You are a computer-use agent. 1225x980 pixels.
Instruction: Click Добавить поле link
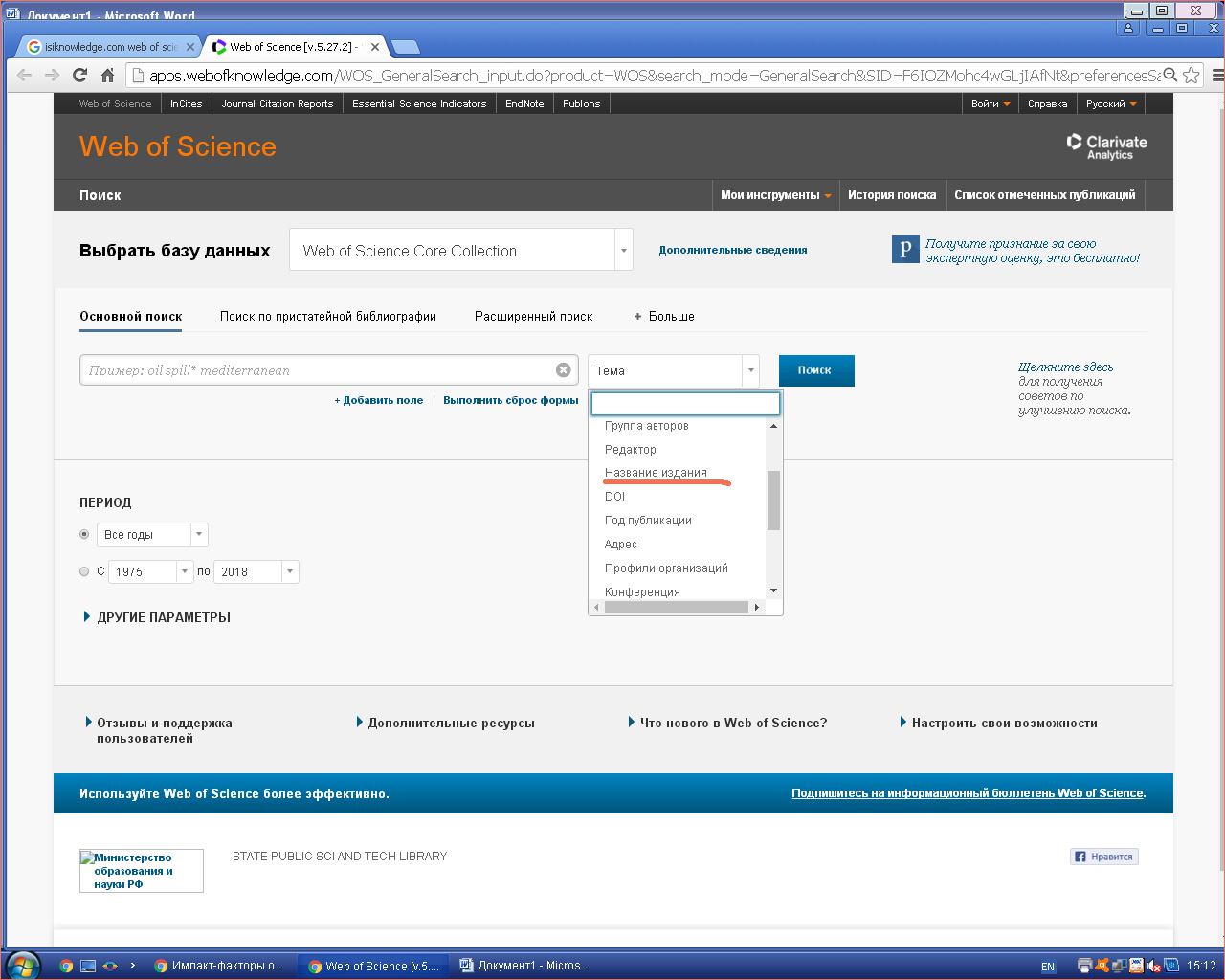(x=379, y=400)
